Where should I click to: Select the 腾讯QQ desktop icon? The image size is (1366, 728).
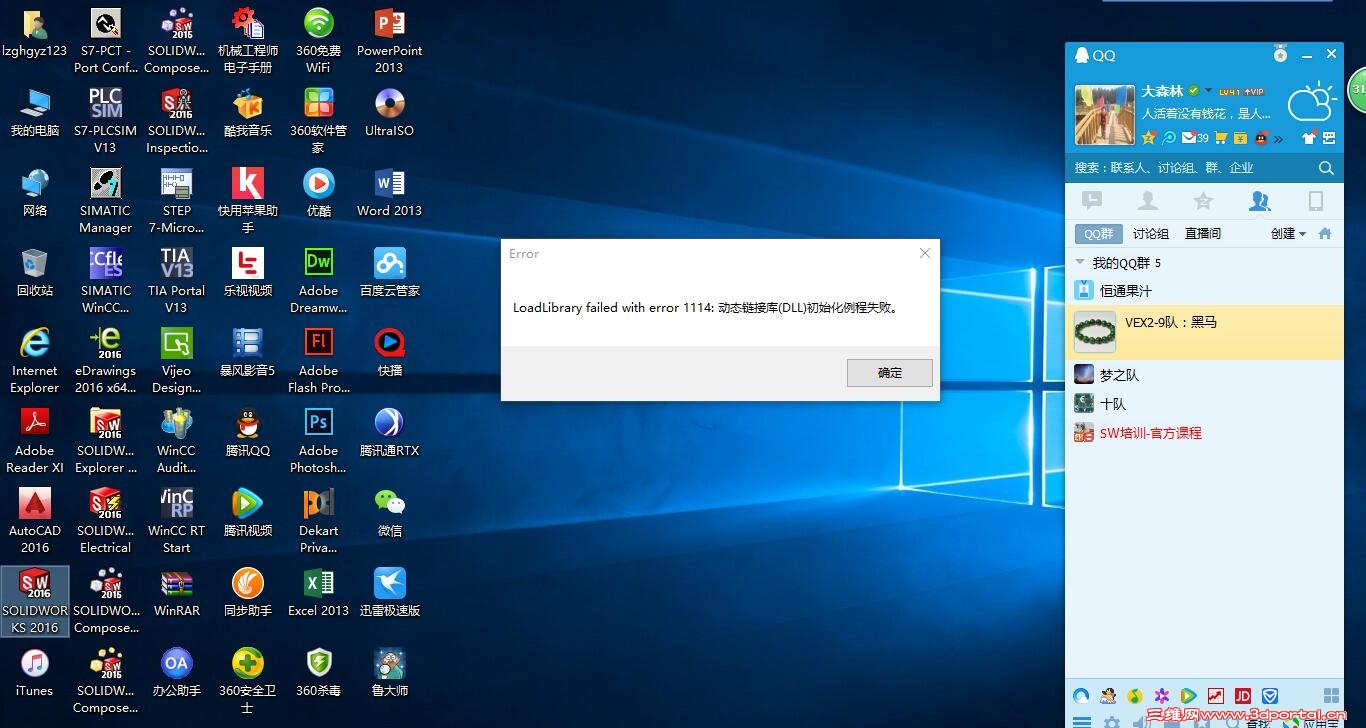[248, 433]
